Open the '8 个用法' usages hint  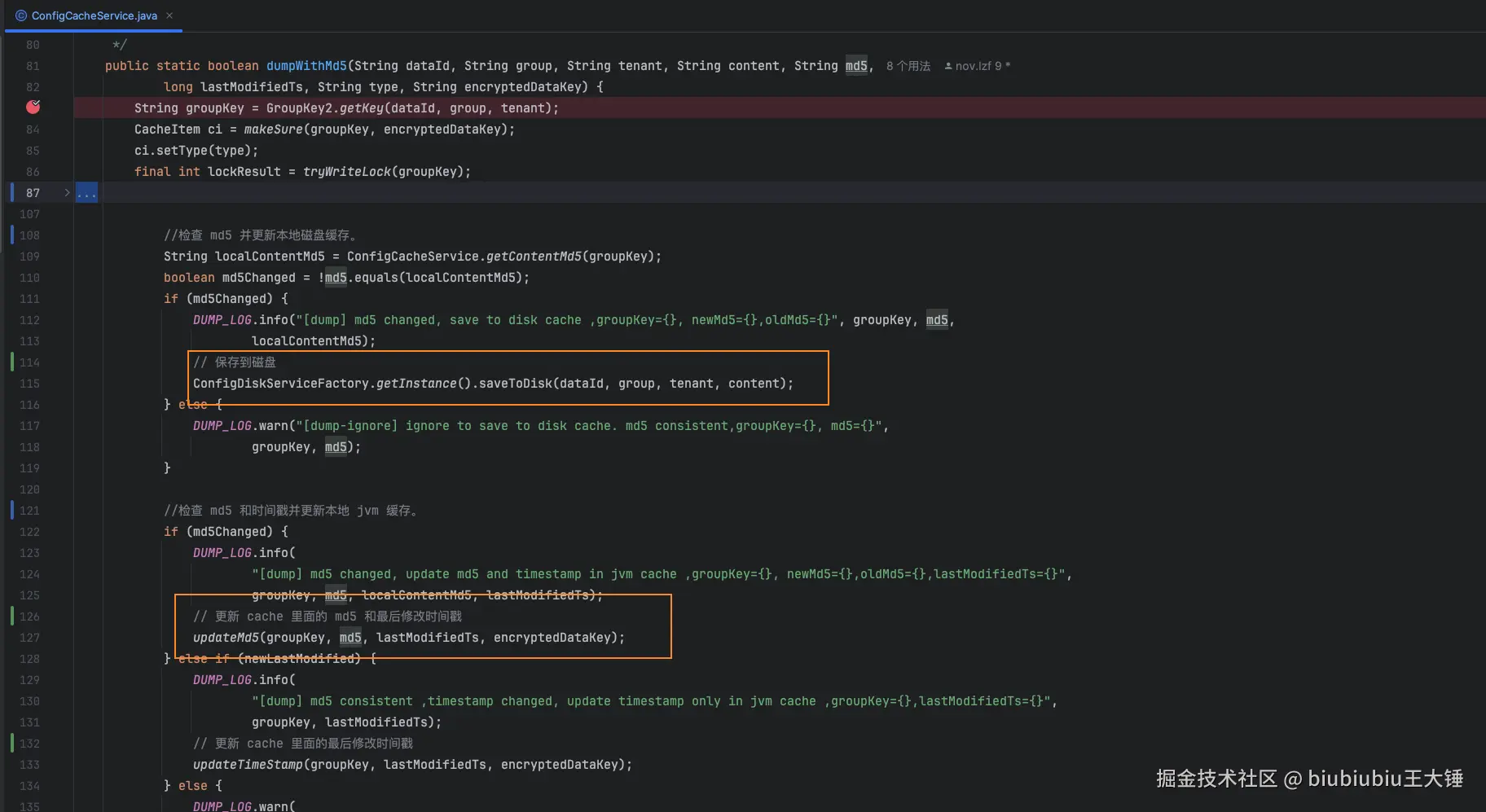tap(908, 66)
